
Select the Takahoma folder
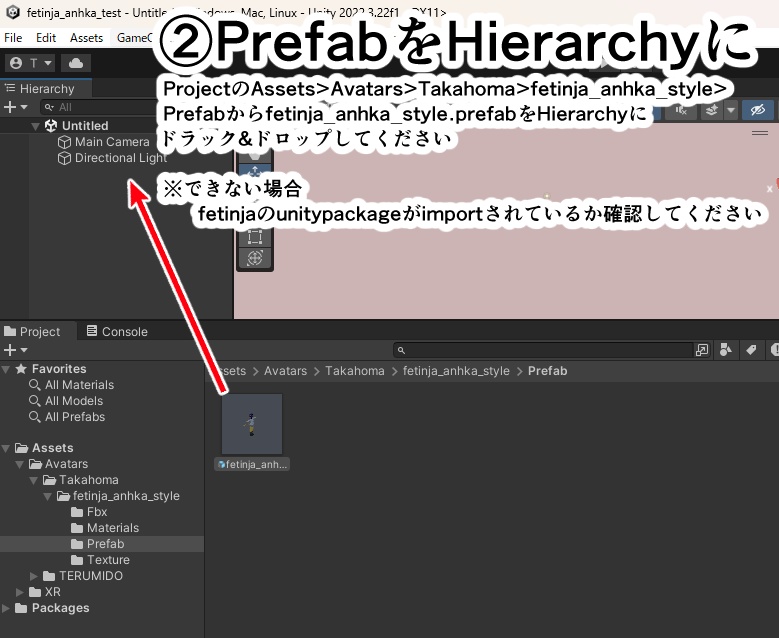[x=89, y=480]
